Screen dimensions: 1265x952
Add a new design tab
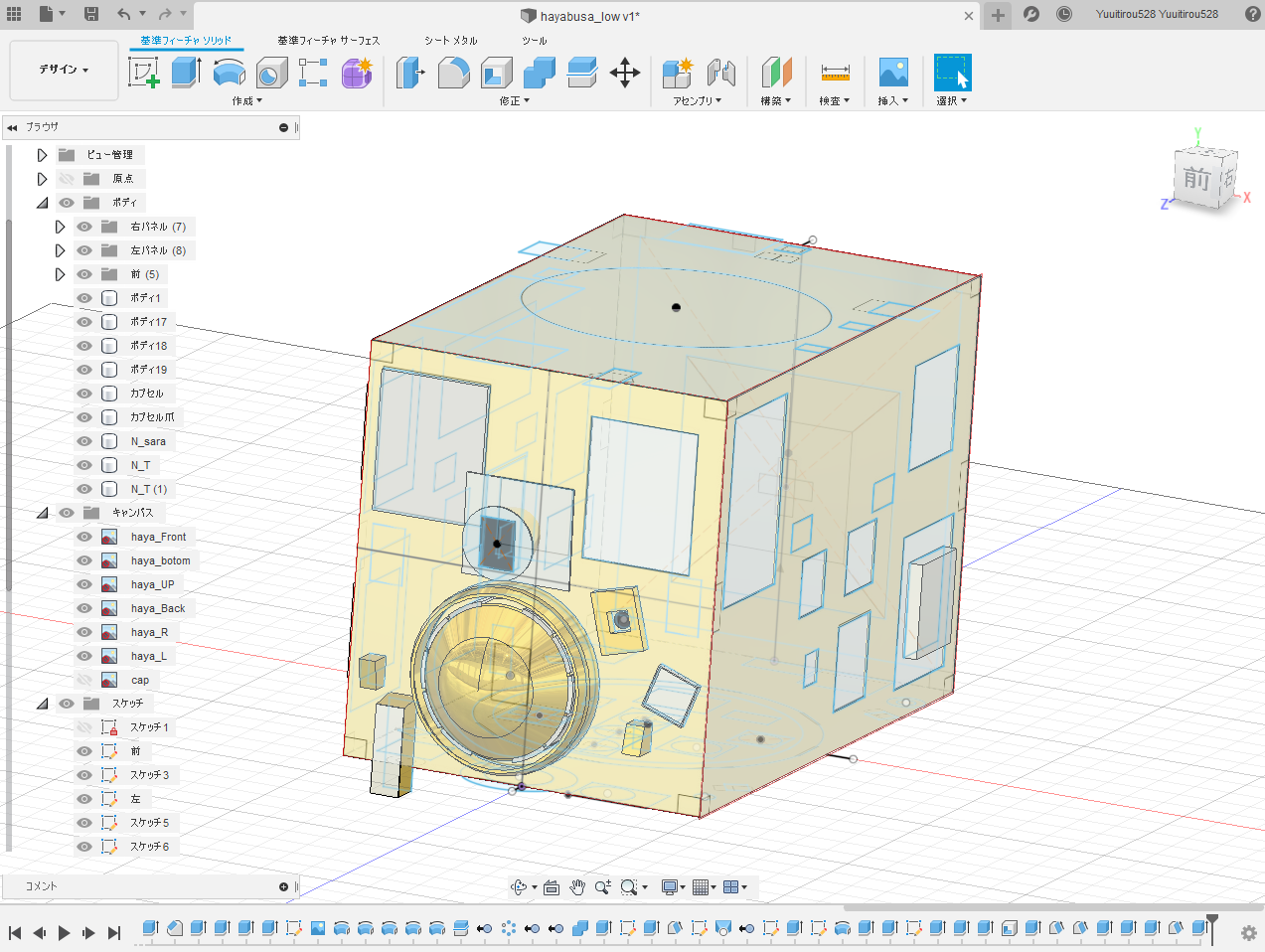pos(998,15)
